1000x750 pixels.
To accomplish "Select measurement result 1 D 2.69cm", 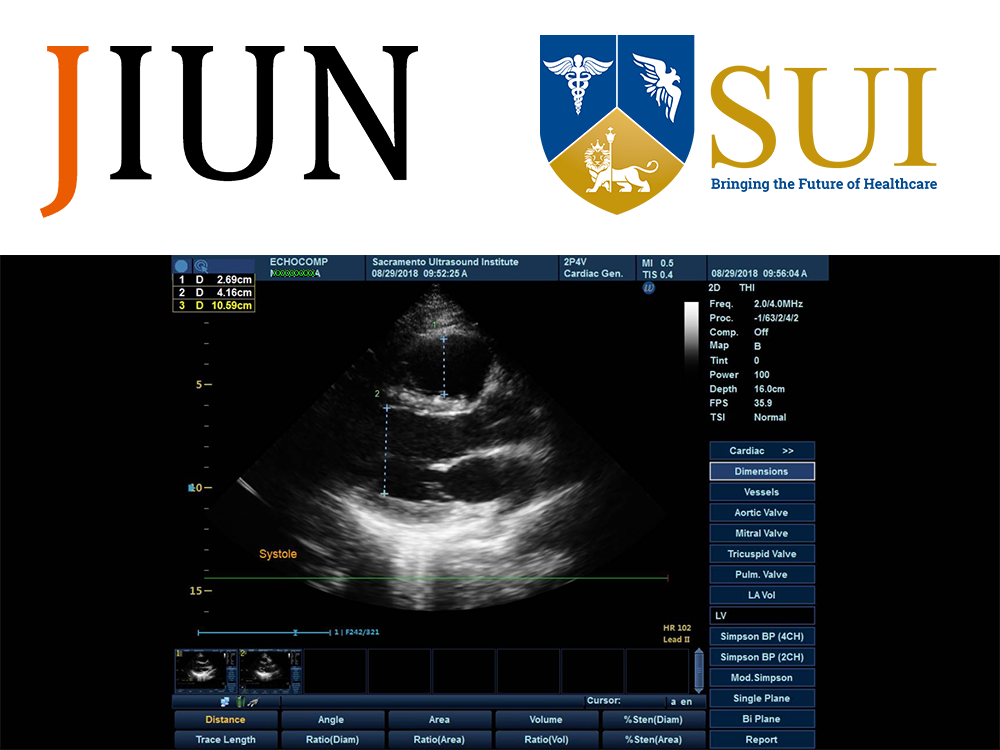I will click(214, 279).
